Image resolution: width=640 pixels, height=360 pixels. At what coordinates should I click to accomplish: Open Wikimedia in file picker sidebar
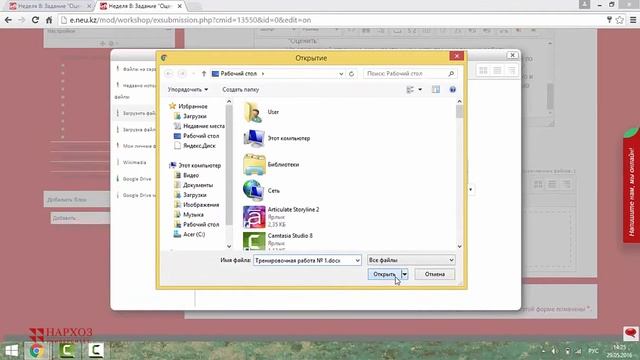(x=134, y=162)
